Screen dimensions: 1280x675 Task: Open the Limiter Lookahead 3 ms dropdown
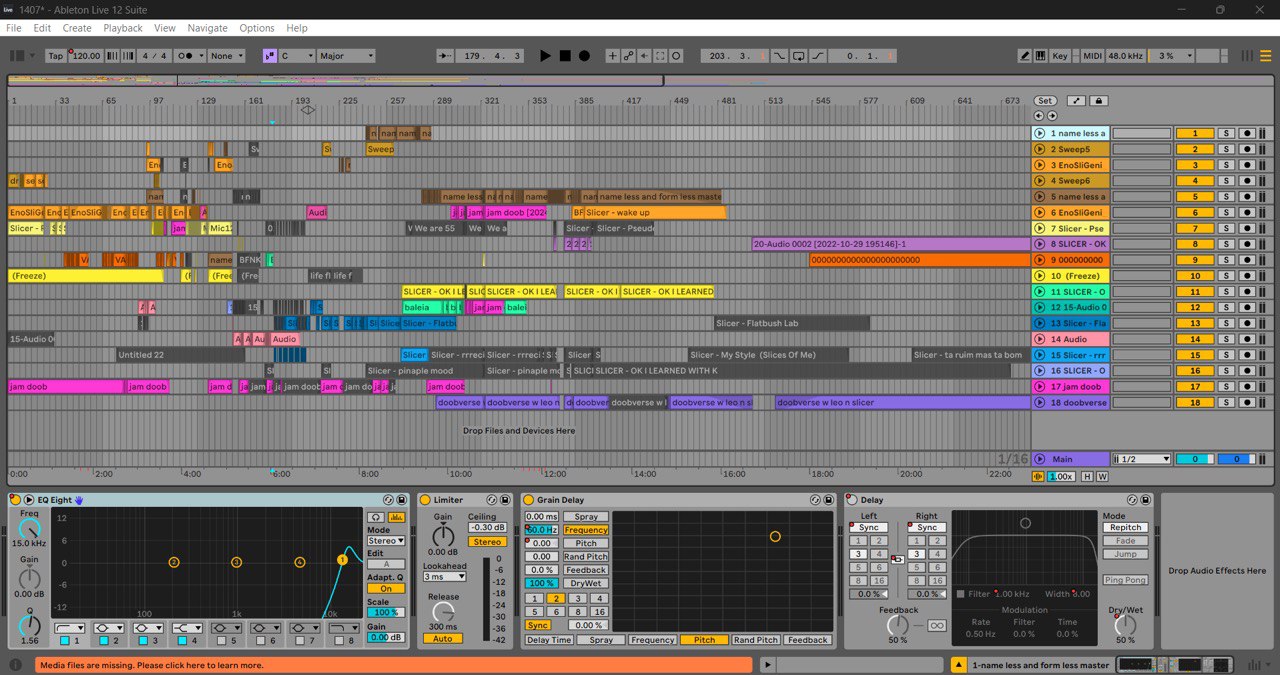pos(444,577)
